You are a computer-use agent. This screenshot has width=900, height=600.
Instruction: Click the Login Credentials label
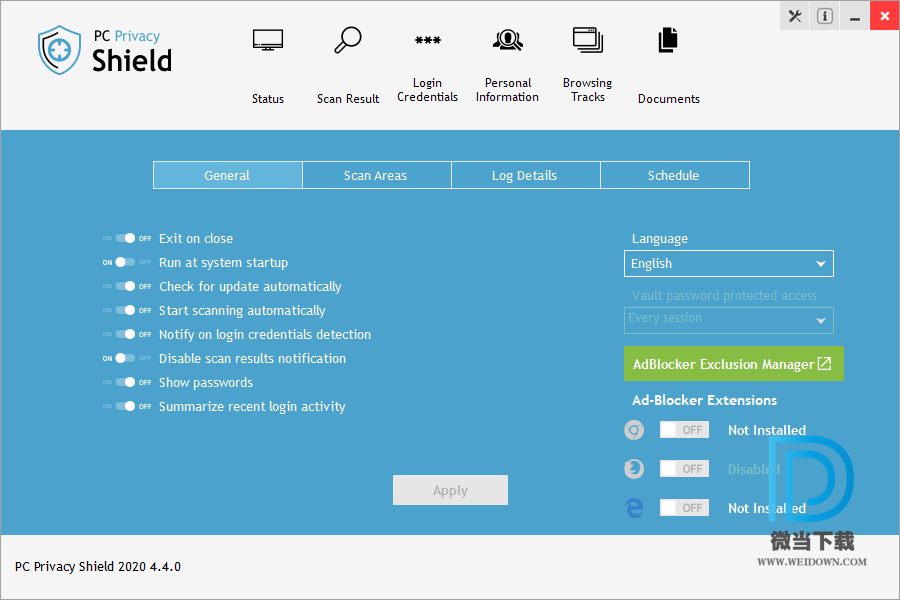428,90
